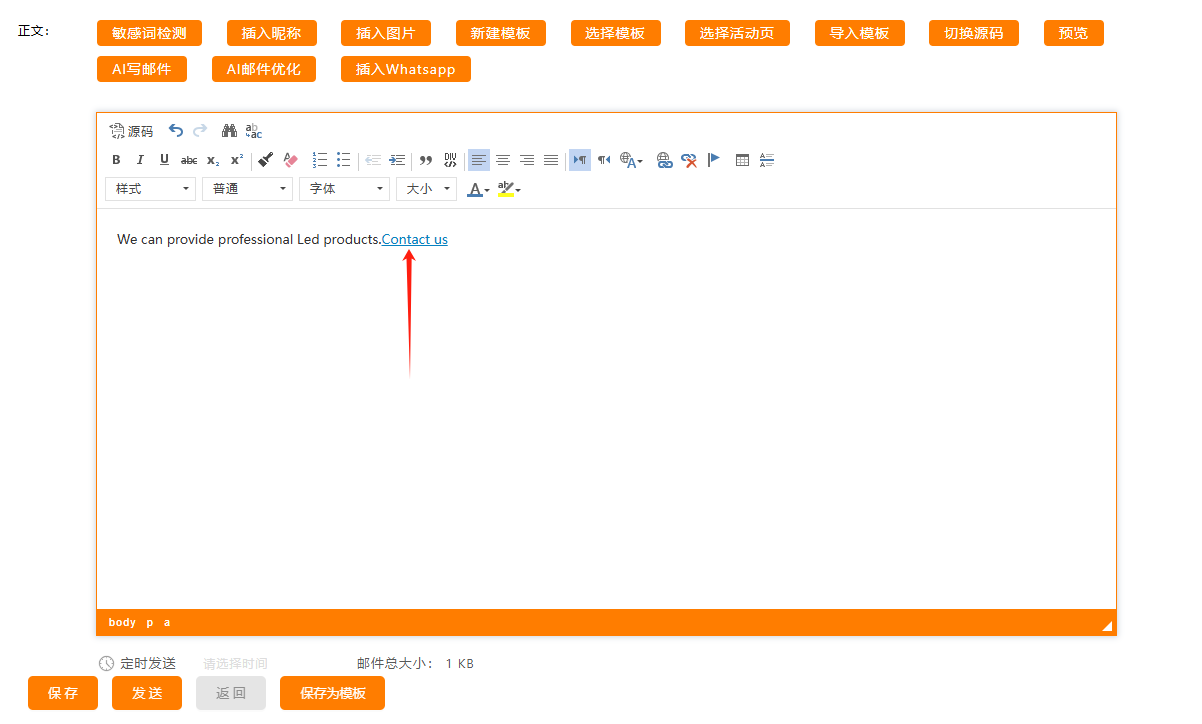The image size is (1202, 724).
Task: Click the 切换源码 button
Action: pos(974,33)
